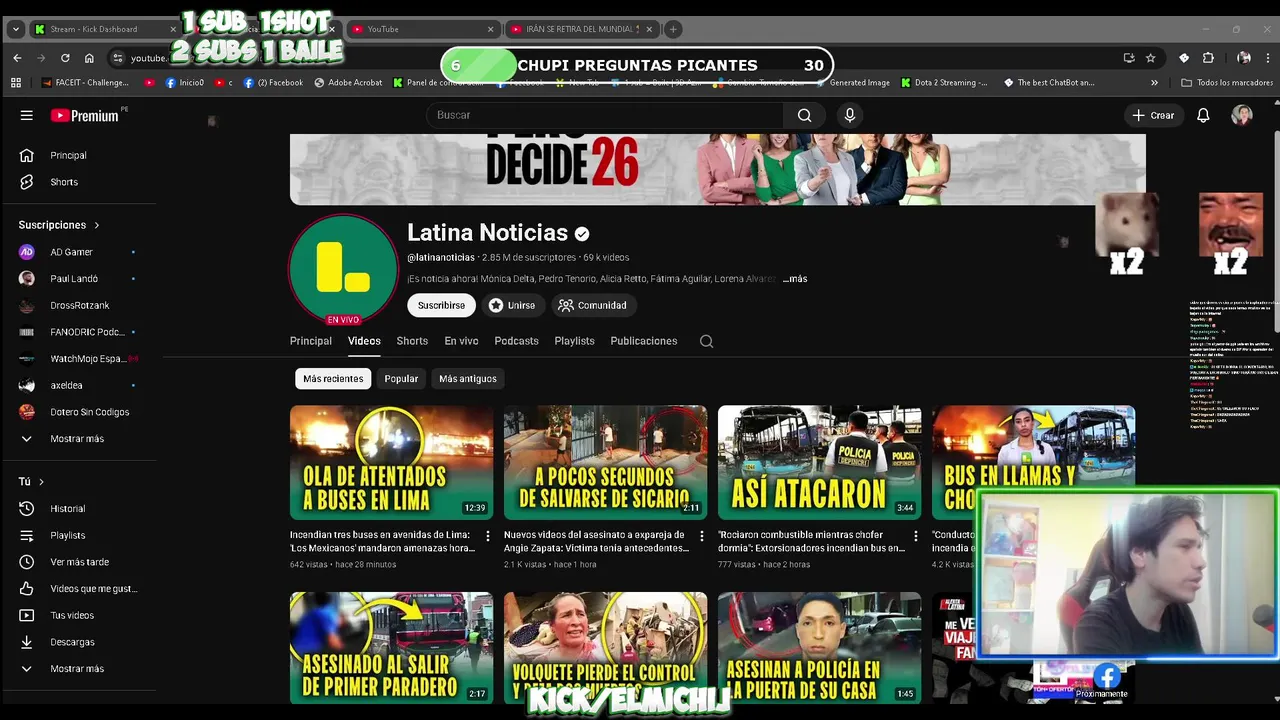Click the Unirse membership button
Screen dimensions: 1280x720
click(x=511, y=305)
